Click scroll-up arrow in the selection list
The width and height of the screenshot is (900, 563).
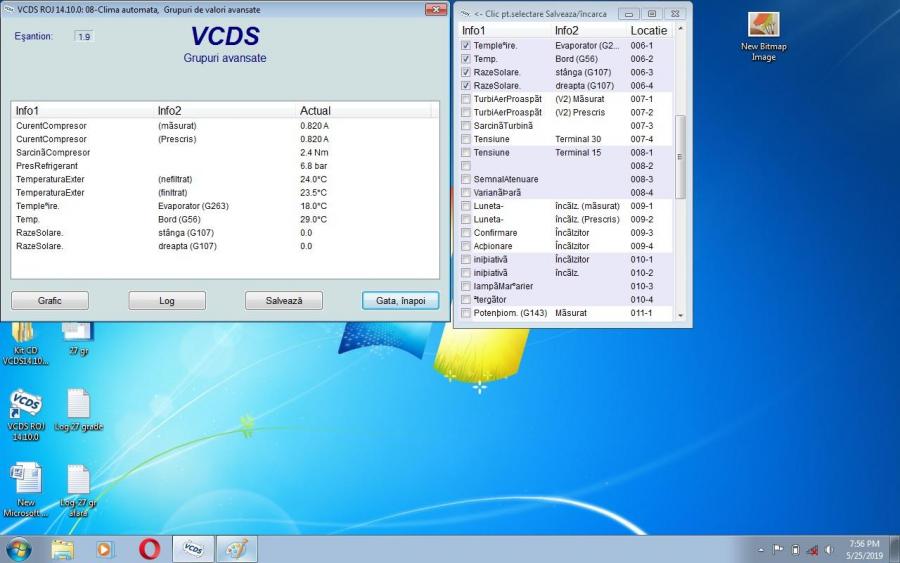point(681,31)
